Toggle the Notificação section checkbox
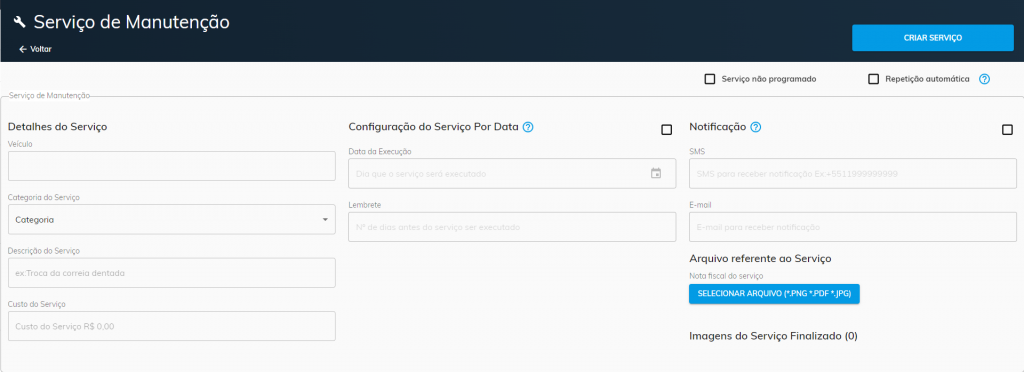The height and width of the screenshot is (372, 1024). coord(1008,130)
